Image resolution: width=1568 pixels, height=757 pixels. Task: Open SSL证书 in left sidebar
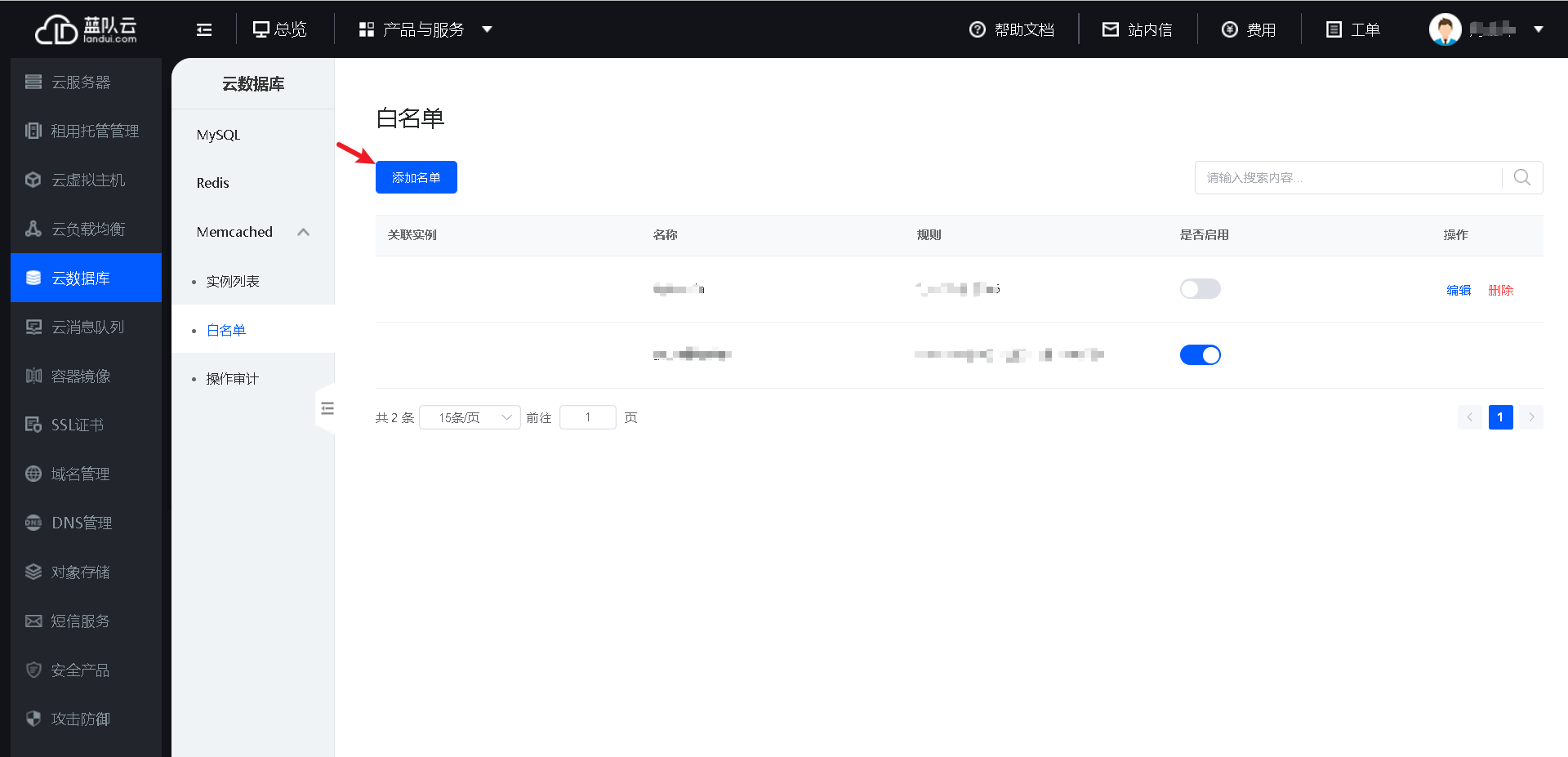(x=77, y=425)
